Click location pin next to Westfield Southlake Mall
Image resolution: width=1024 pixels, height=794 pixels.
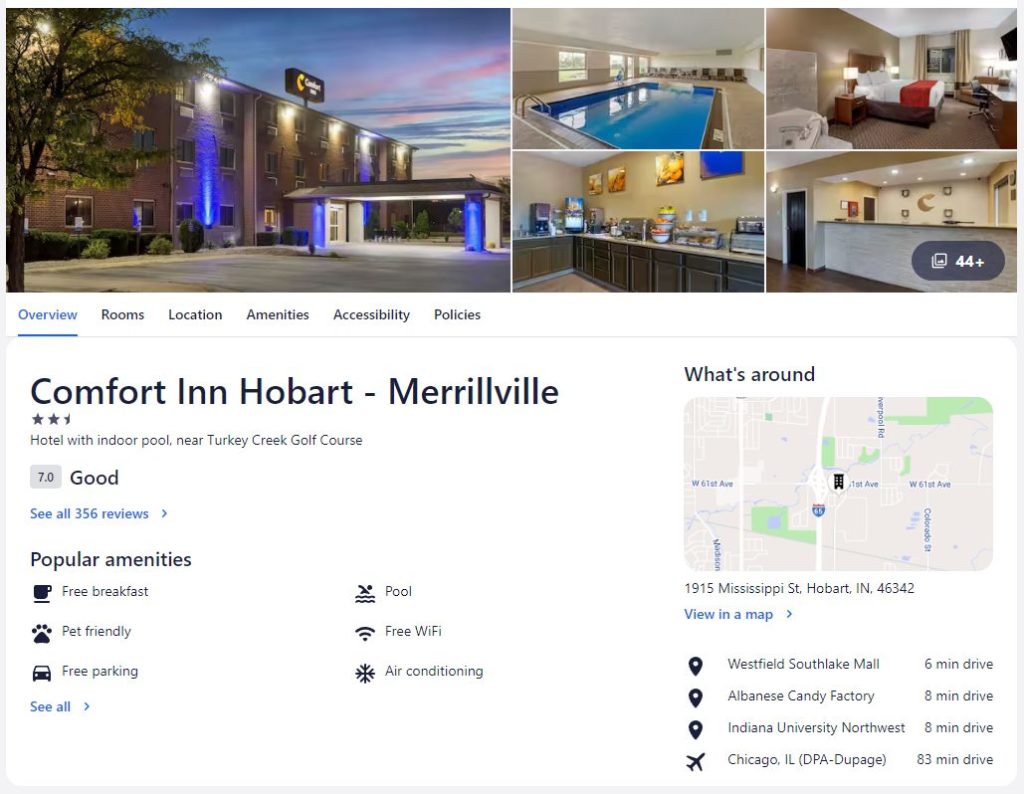(x=696, y=665)
